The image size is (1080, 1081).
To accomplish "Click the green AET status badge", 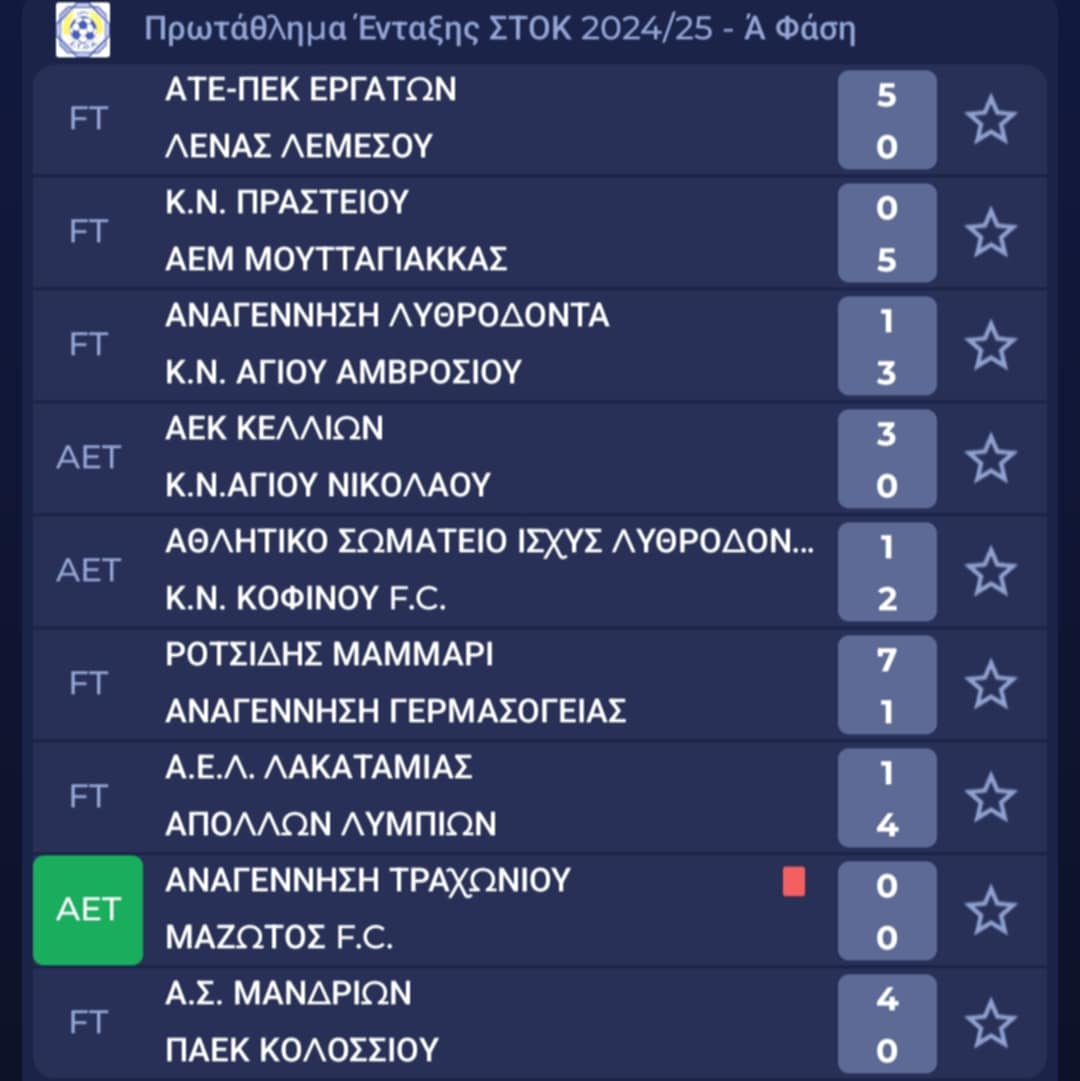I will click(x=88, y=910).
